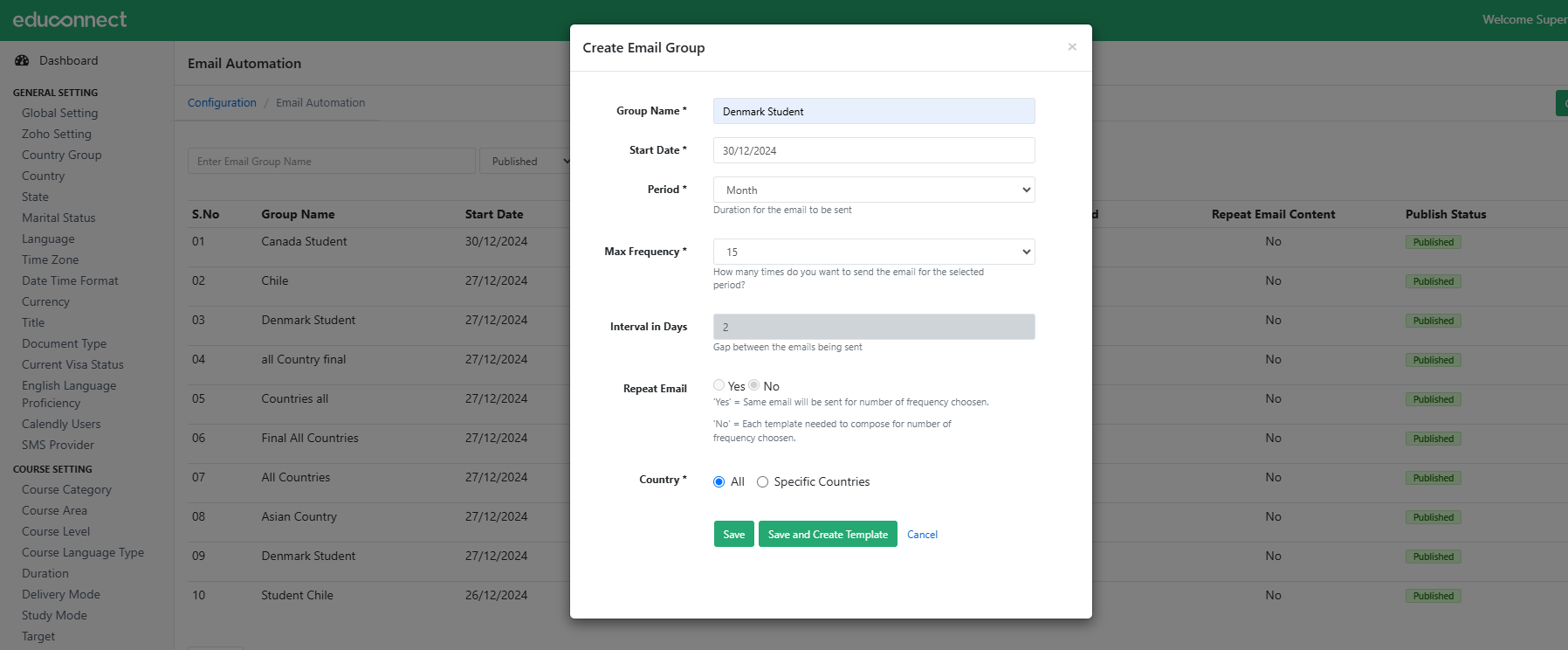Viewport: 1568px width, 650px height.
Task: Click the Dashboard gauge icon
Action: point(22,60)
